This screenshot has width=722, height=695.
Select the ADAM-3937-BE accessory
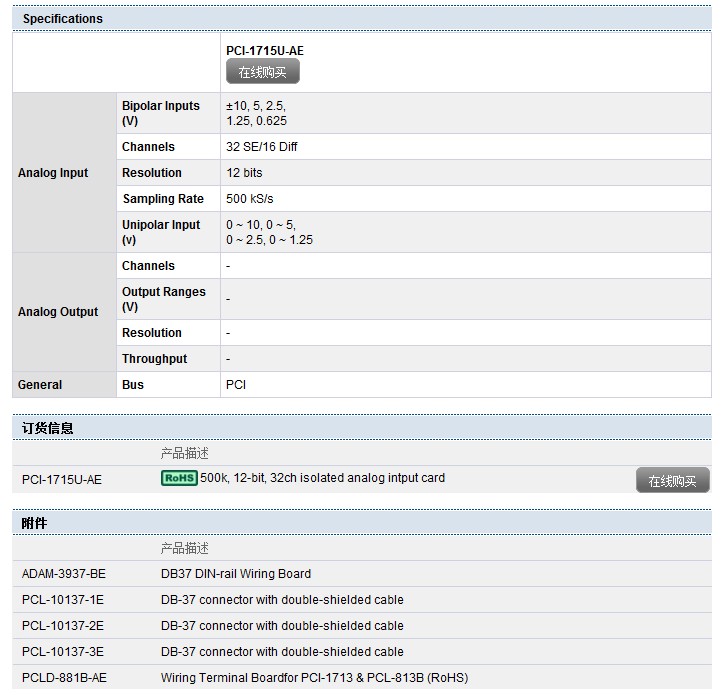pos(64,574)
